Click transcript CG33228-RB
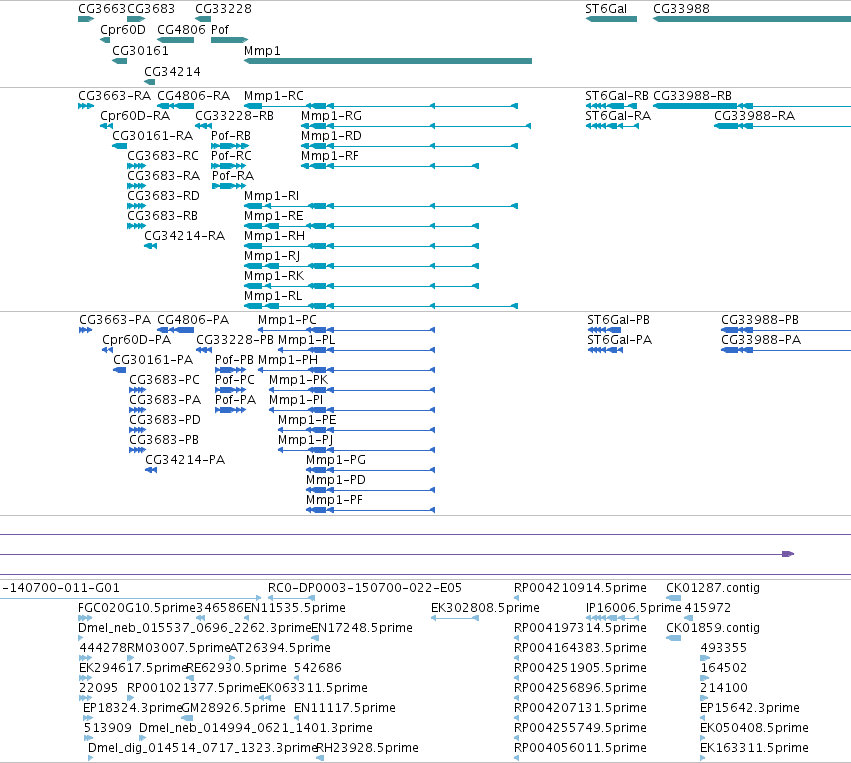 204,126
